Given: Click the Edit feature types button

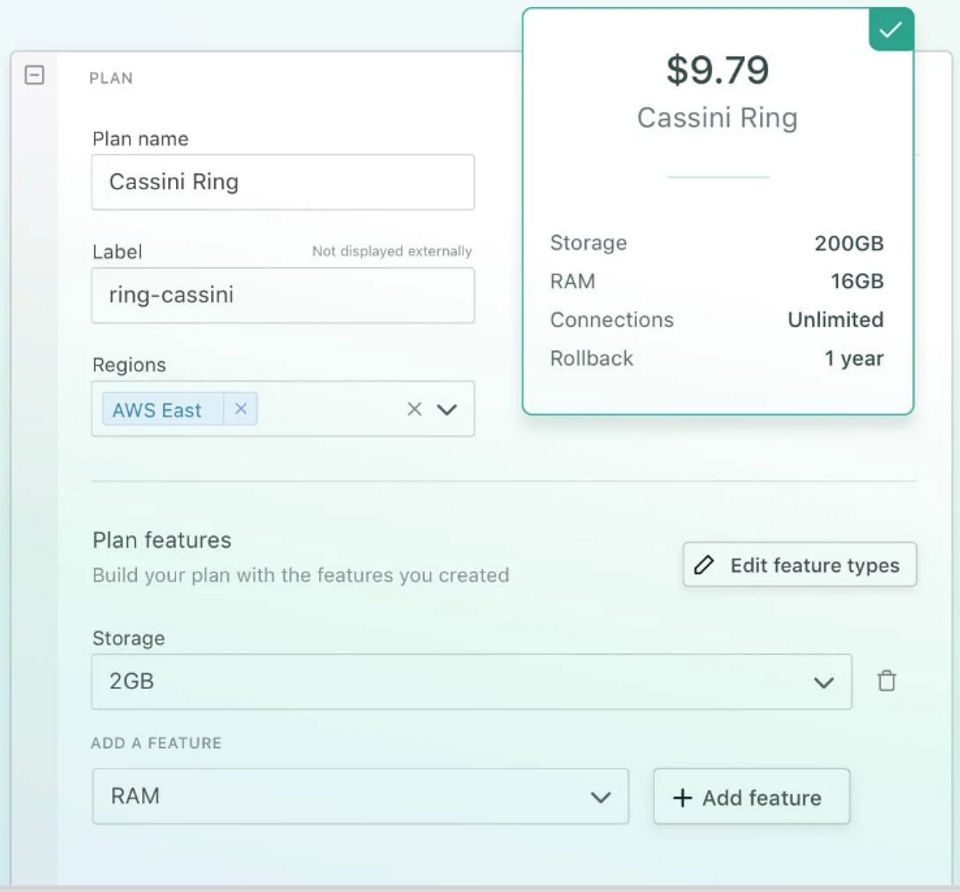Looking at the screenshot, I should point(800,564).
